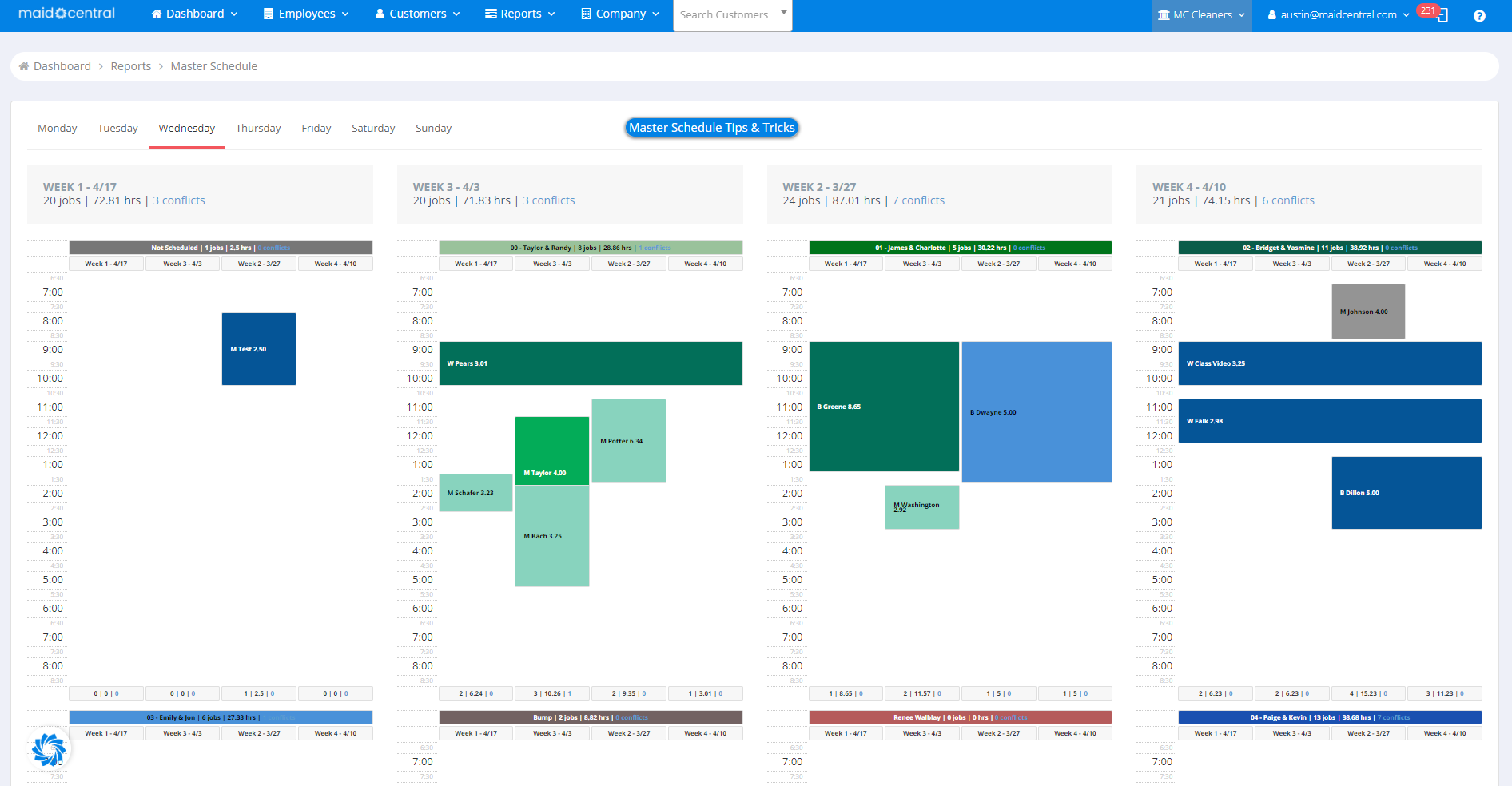Open Master Schedule Tips & Tricks
Image resolution: width=1512 pixels, height=786 pixels.
tap(711, 127)
